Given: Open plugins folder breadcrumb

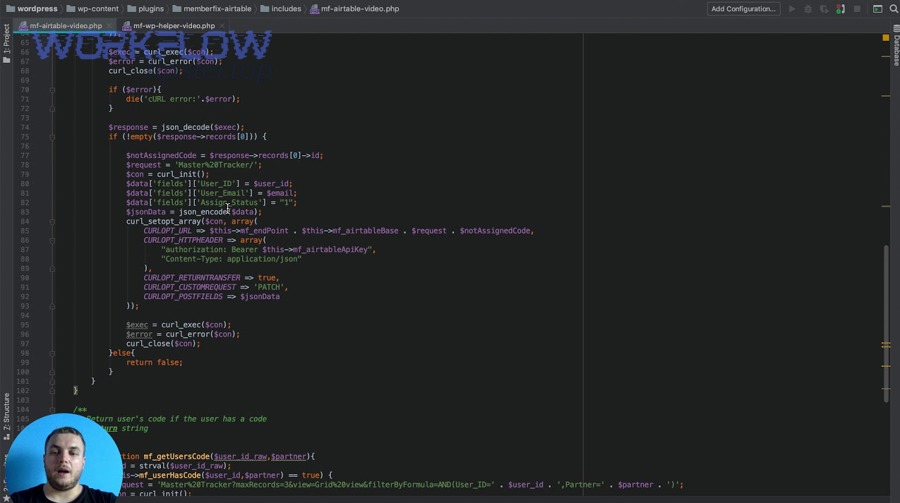Looking at the screenshot, I should pyautogui.click(x=145, y=9).
